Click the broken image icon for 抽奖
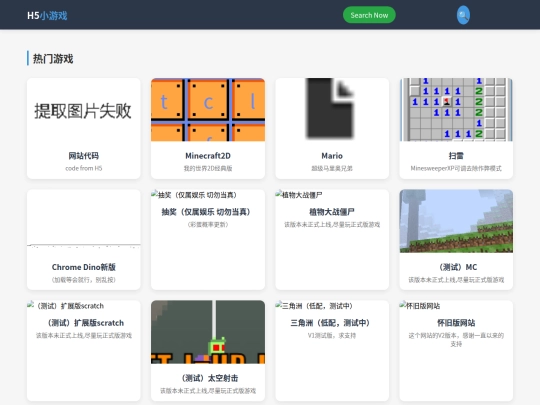 [154, 195]
